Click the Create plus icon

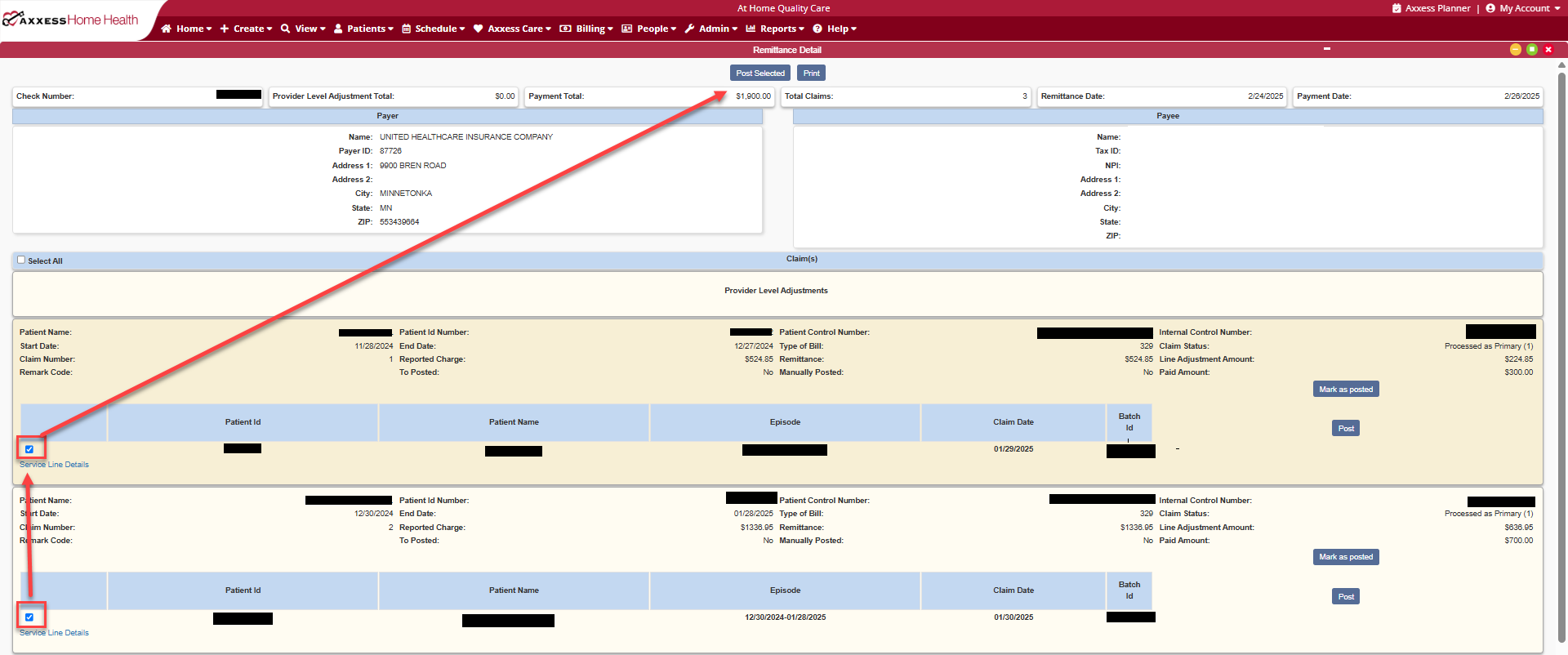225,29
